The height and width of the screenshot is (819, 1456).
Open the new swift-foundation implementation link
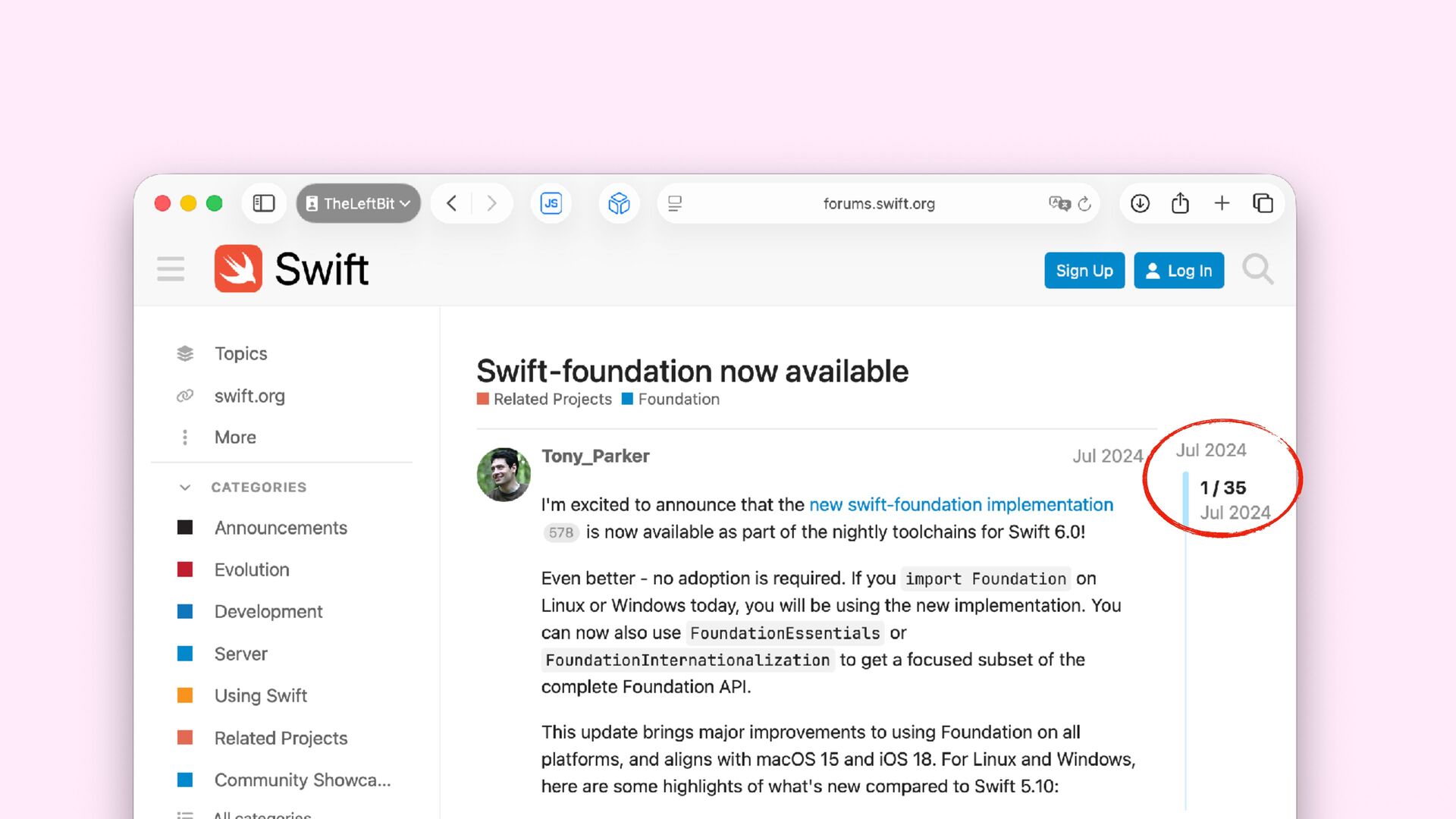tap(961, 504)
